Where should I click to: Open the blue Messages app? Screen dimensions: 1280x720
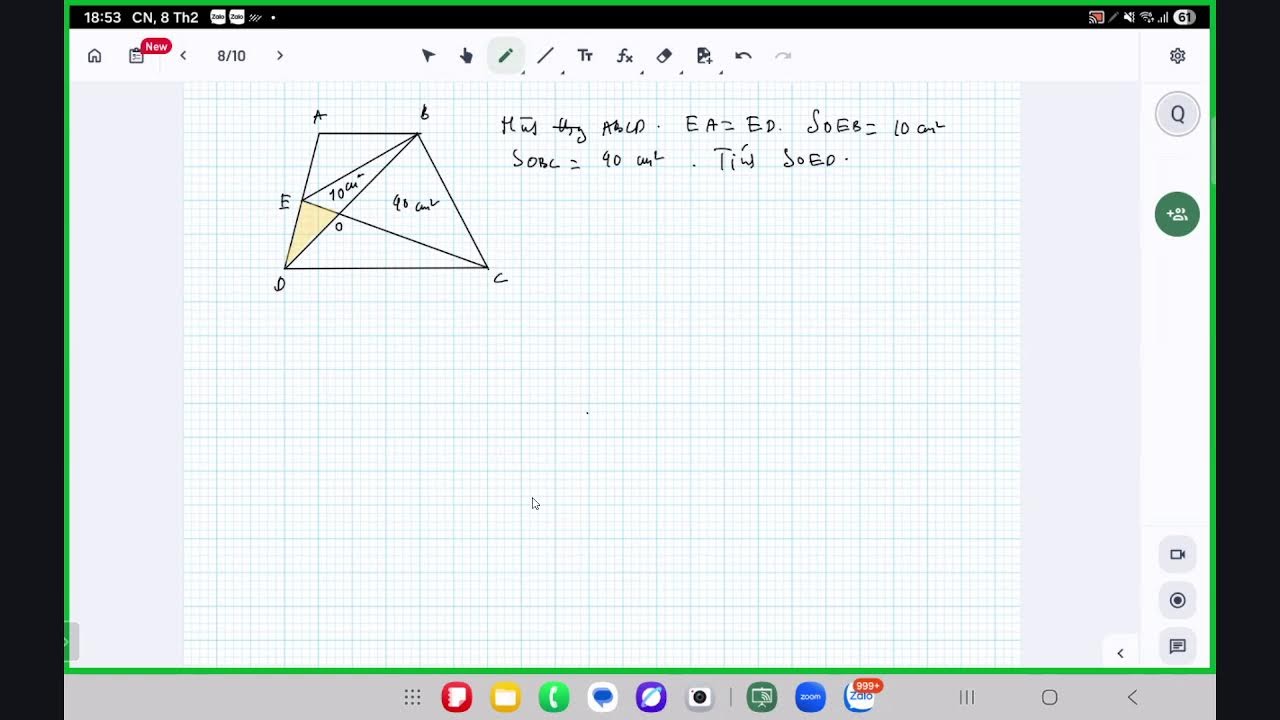pyautogui.click(x=603, y=697)
